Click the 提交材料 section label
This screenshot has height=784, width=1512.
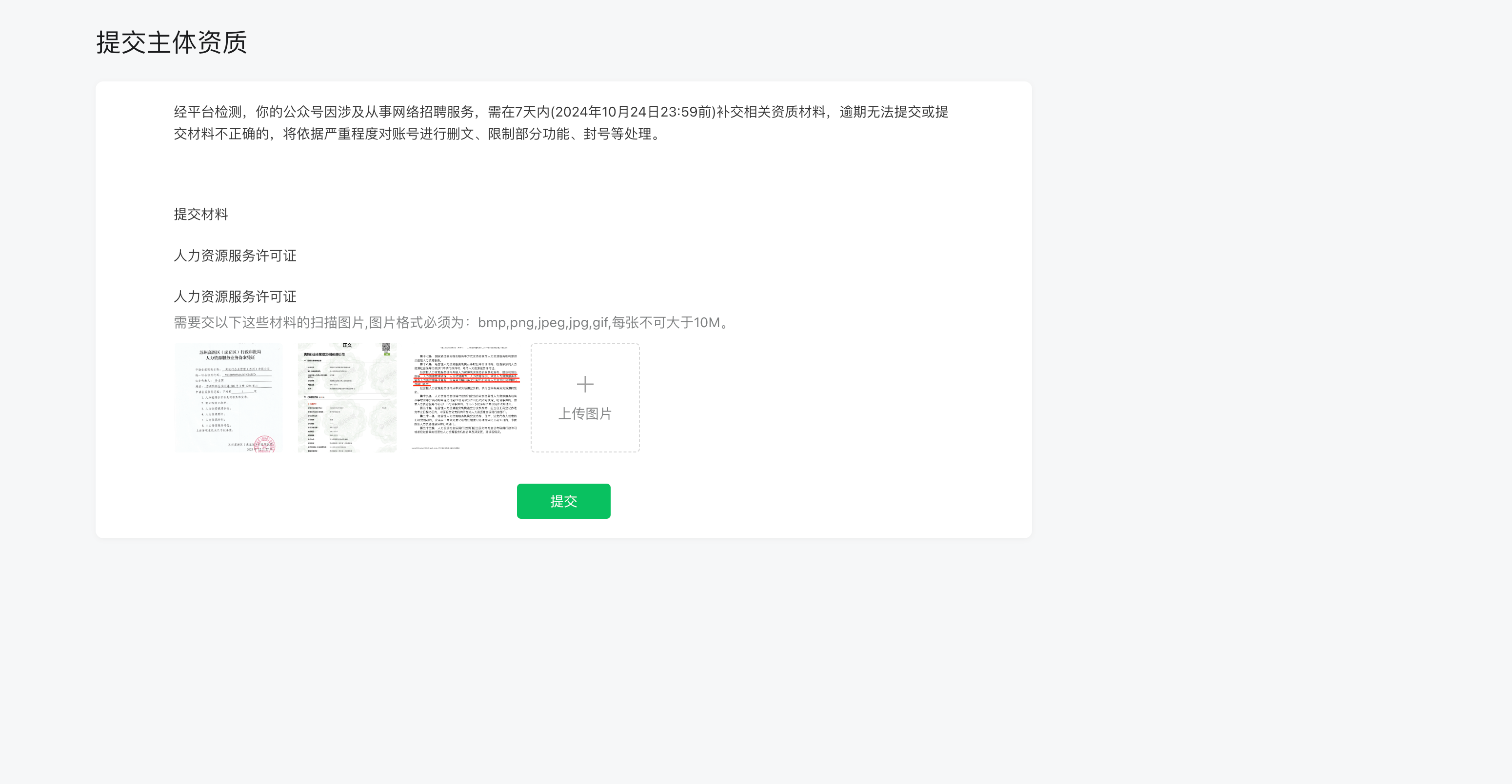click(201, 214)
